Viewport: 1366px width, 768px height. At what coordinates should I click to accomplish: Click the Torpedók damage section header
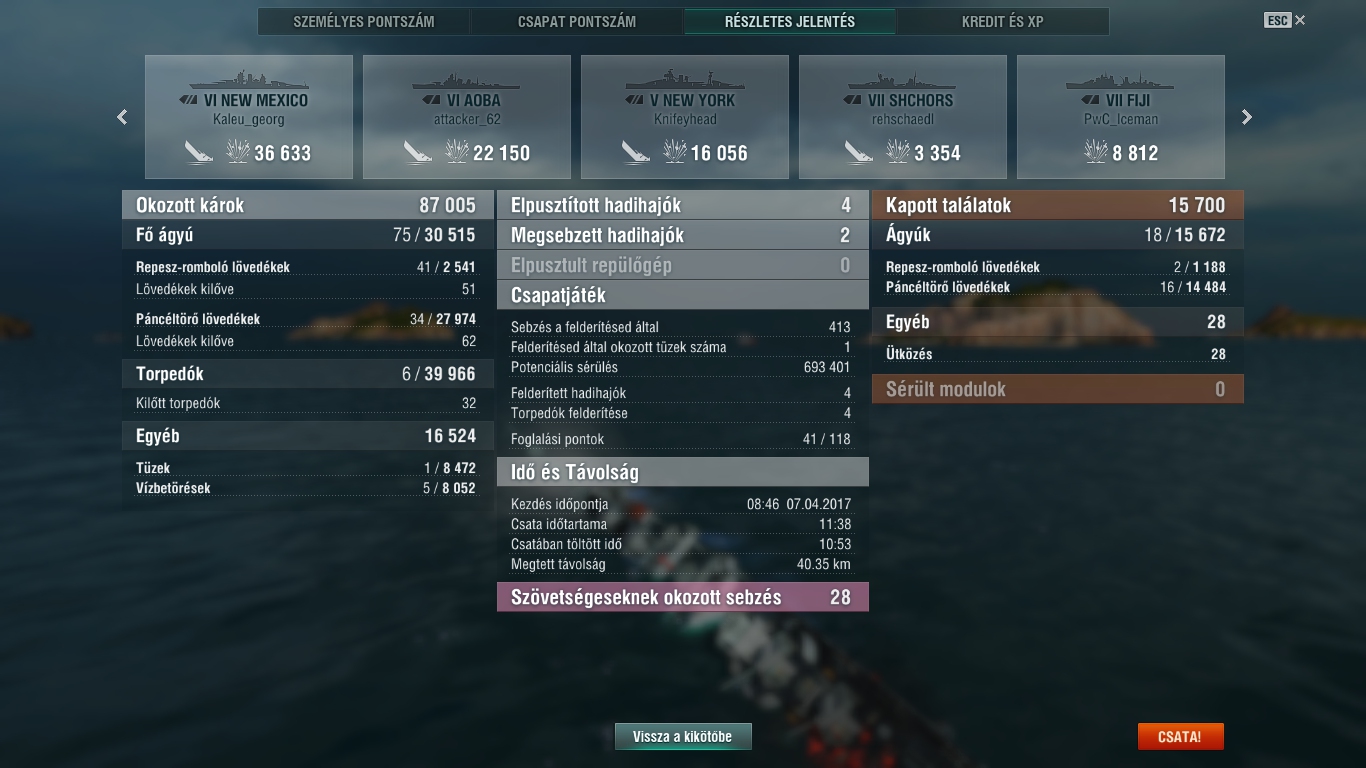coord(308,374)
